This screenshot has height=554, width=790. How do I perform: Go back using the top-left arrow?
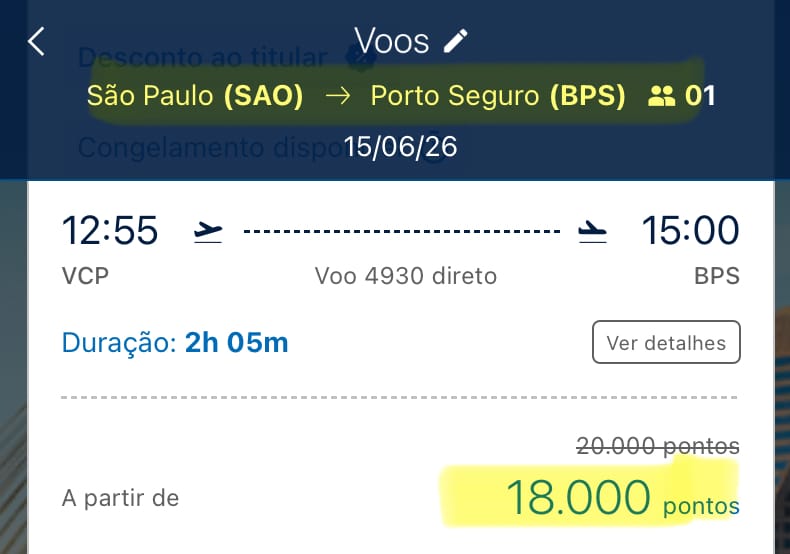pos(37,42)
